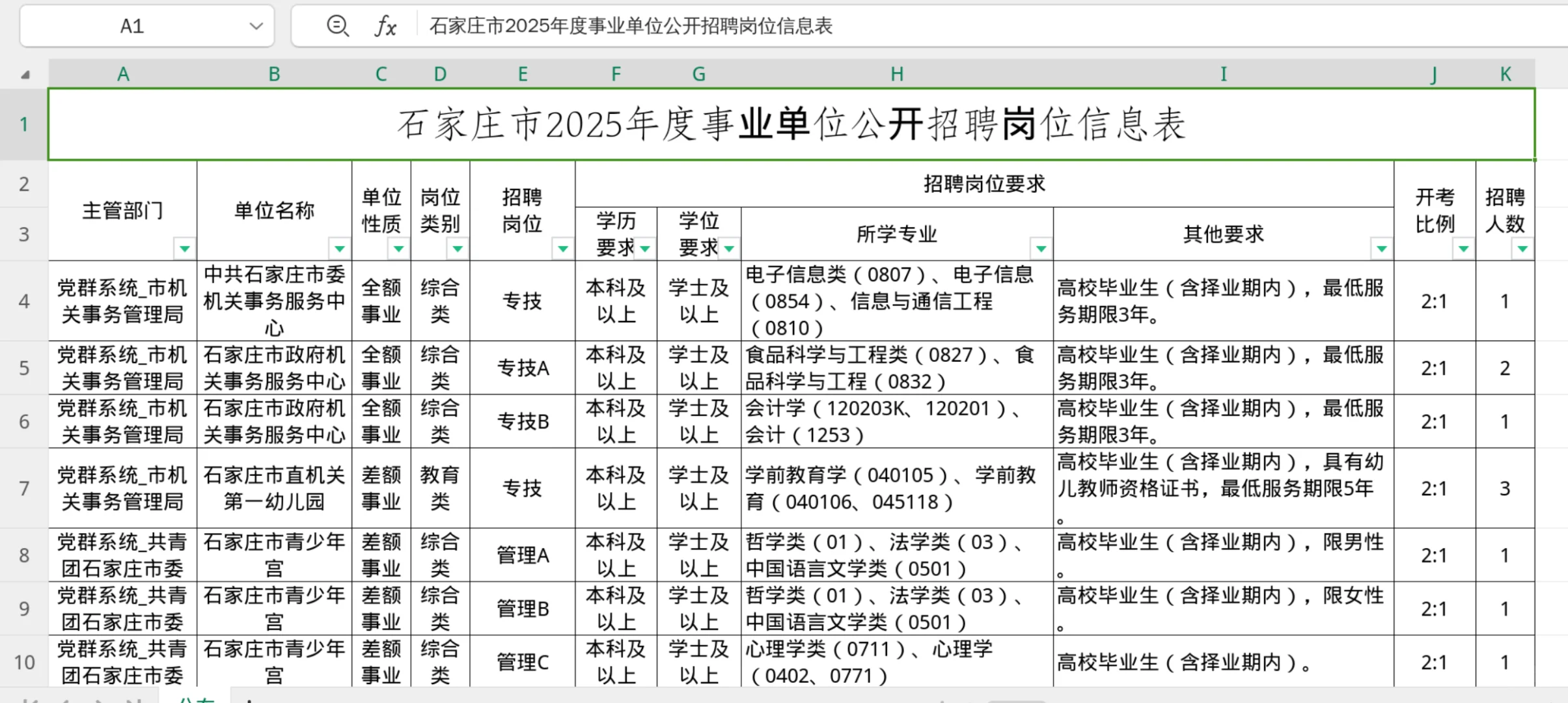Toggle the filter on 招聘岗位 column
1568x703 pixels.
(x=563, y=248)
